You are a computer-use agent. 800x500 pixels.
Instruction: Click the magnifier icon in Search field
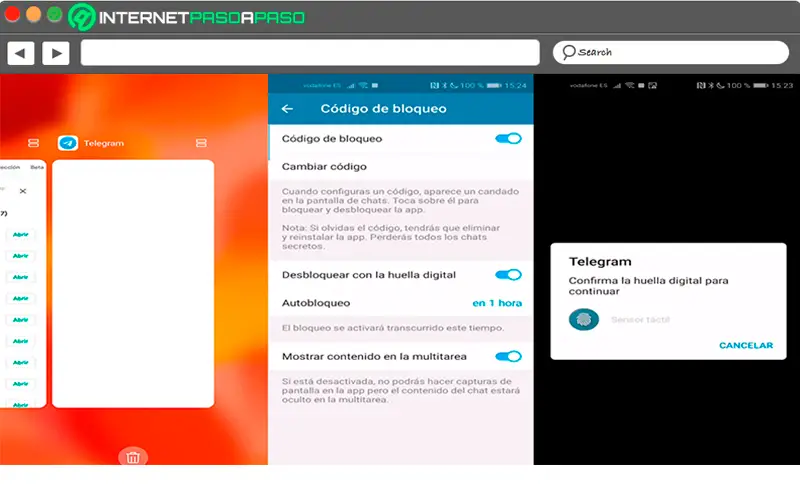(x=568, y=52)
